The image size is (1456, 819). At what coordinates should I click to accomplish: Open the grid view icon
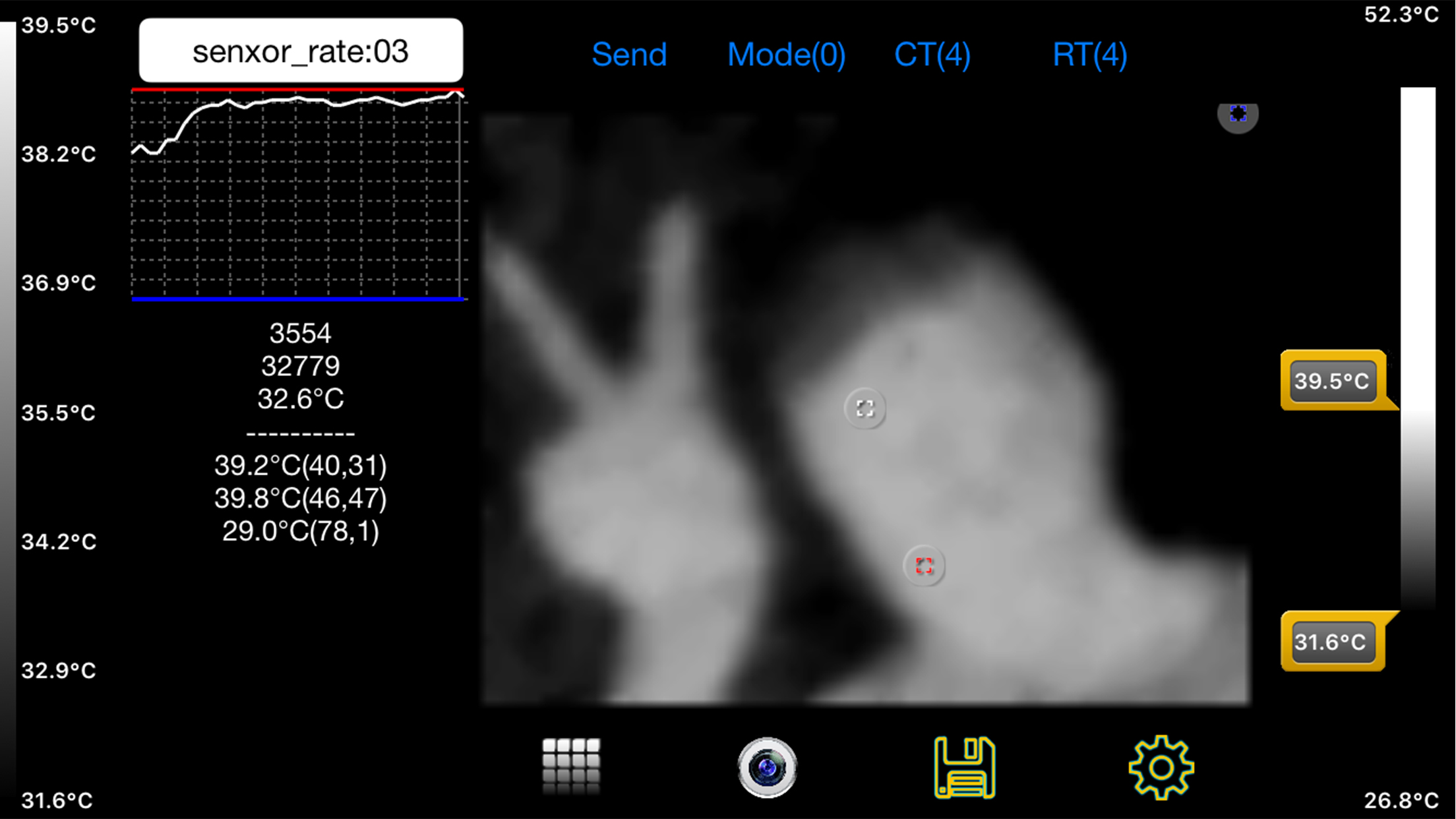[571, 766]
